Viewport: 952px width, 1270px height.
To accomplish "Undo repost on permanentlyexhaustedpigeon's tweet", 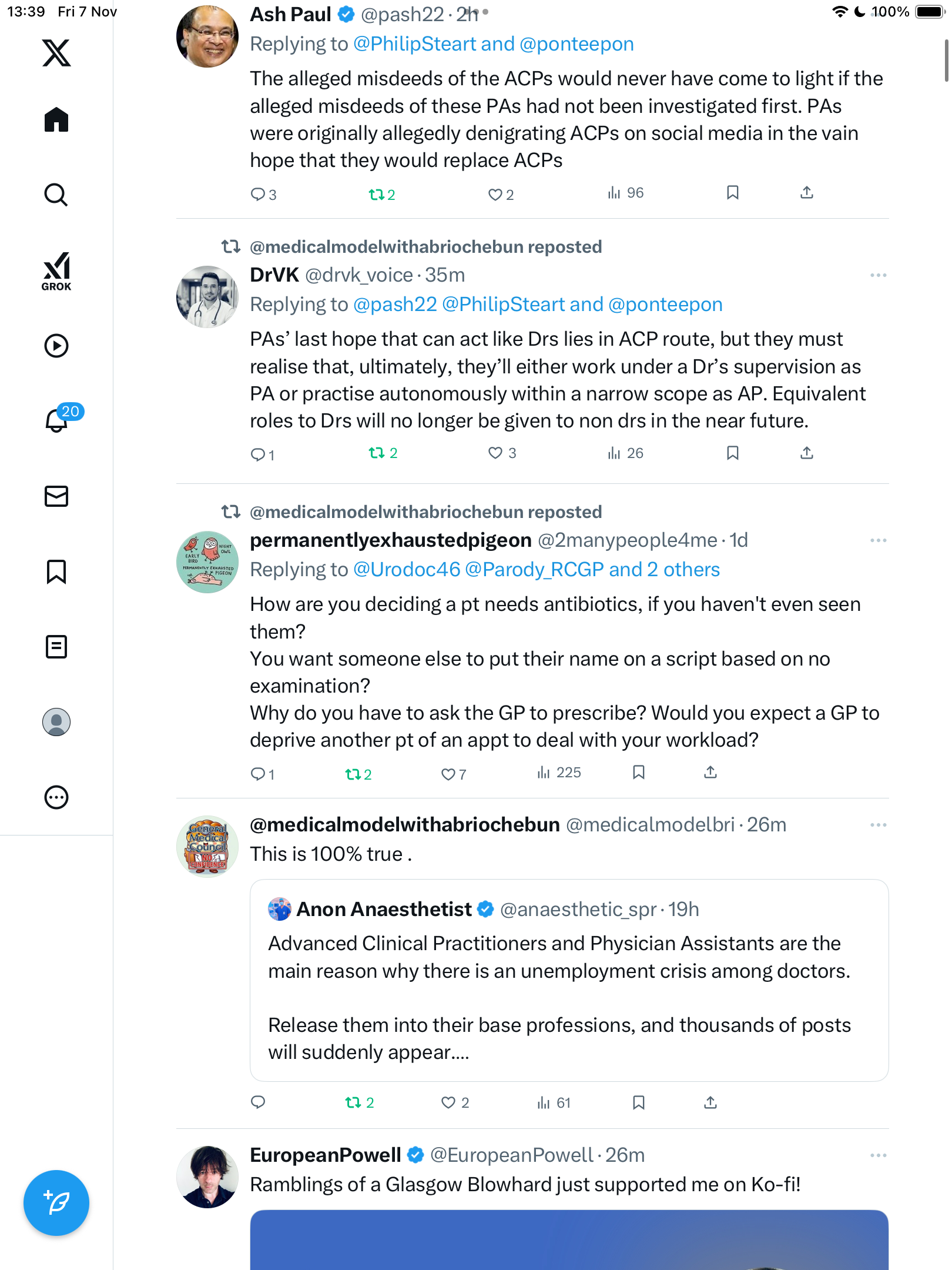I will 358,774.
